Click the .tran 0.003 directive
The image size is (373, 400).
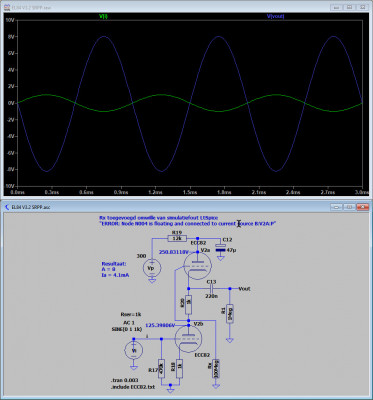click(124, 380)
